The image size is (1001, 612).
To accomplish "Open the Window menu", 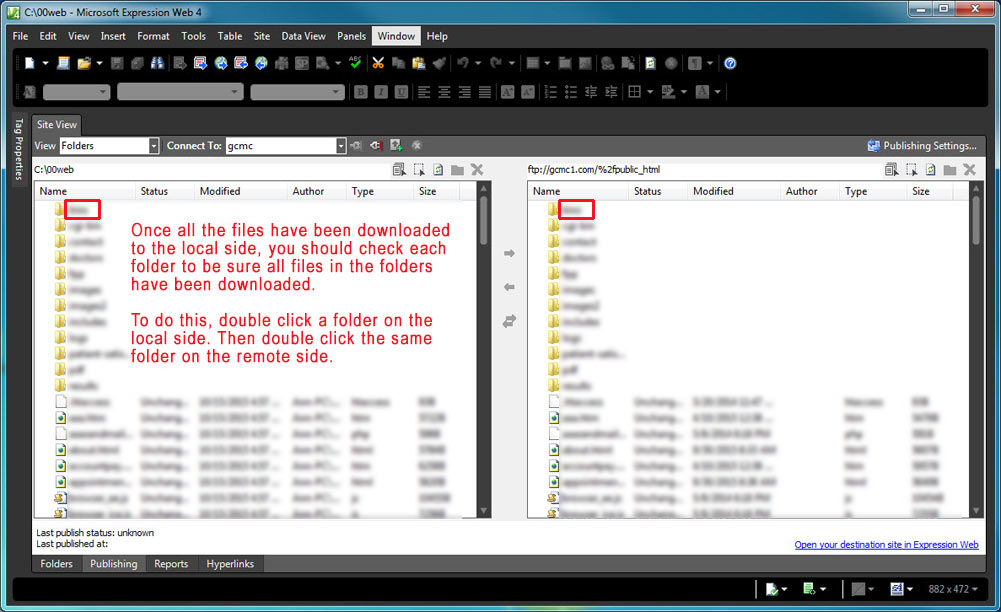I will 396,36.
